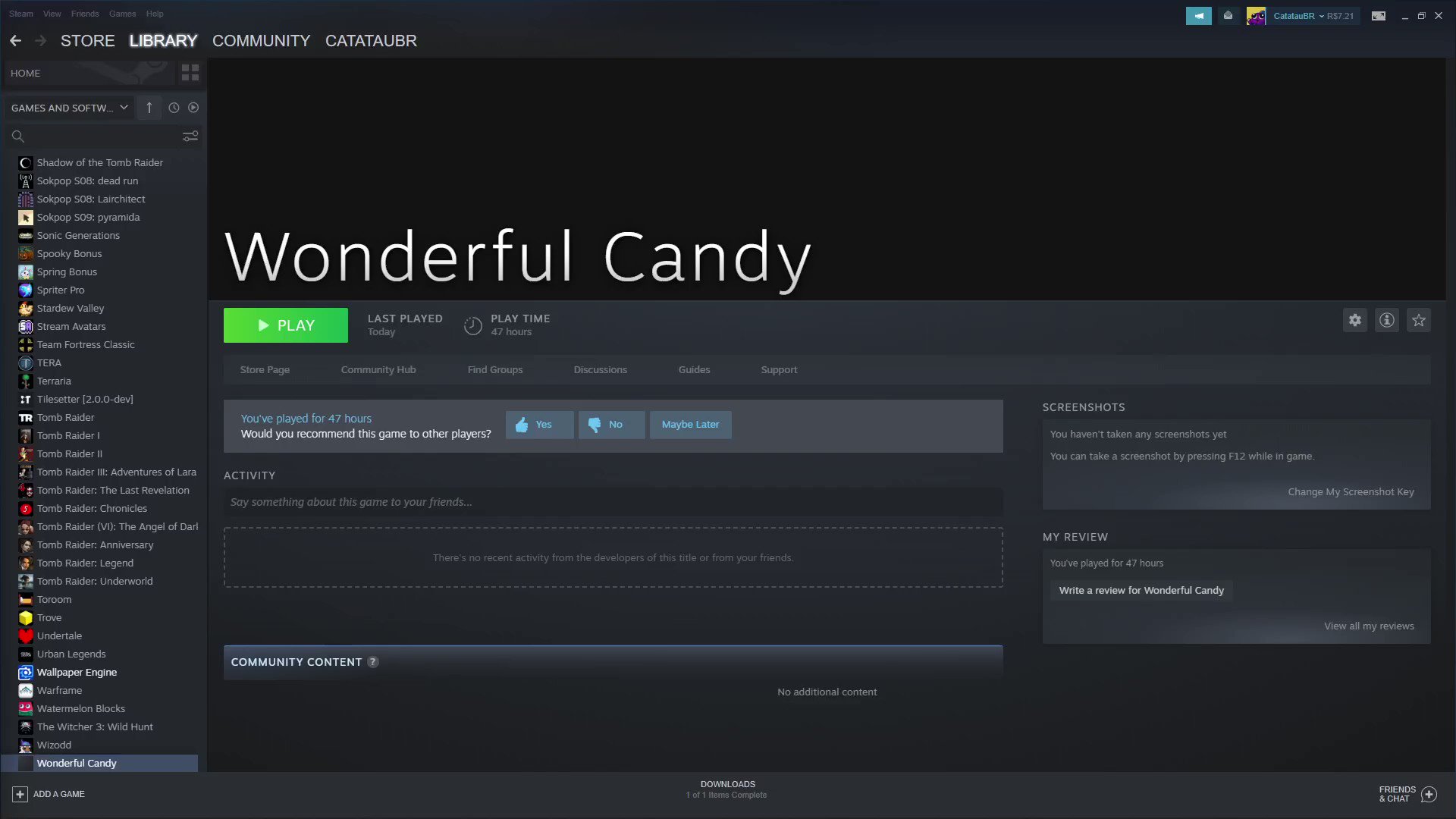Click the Yes thumbs-up recommend button

(539, 425)
